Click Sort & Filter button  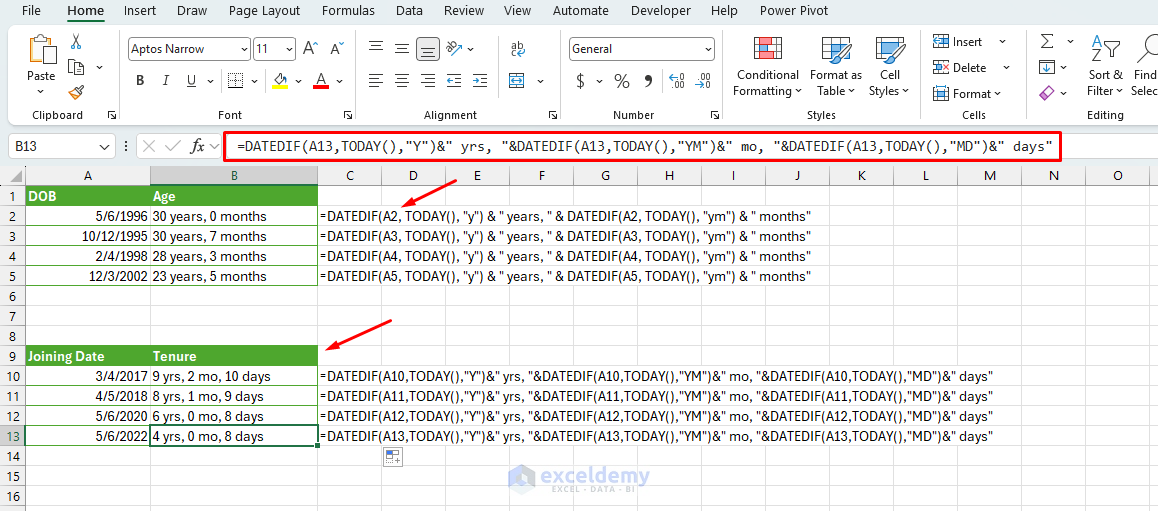pyautogui.click(x=1106, y=67)
